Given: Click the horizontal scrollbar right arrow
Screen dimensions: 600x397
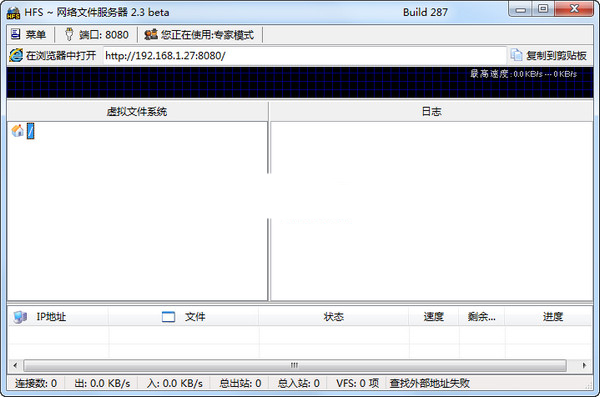Looking at the screenshot, I should [584, 365].
